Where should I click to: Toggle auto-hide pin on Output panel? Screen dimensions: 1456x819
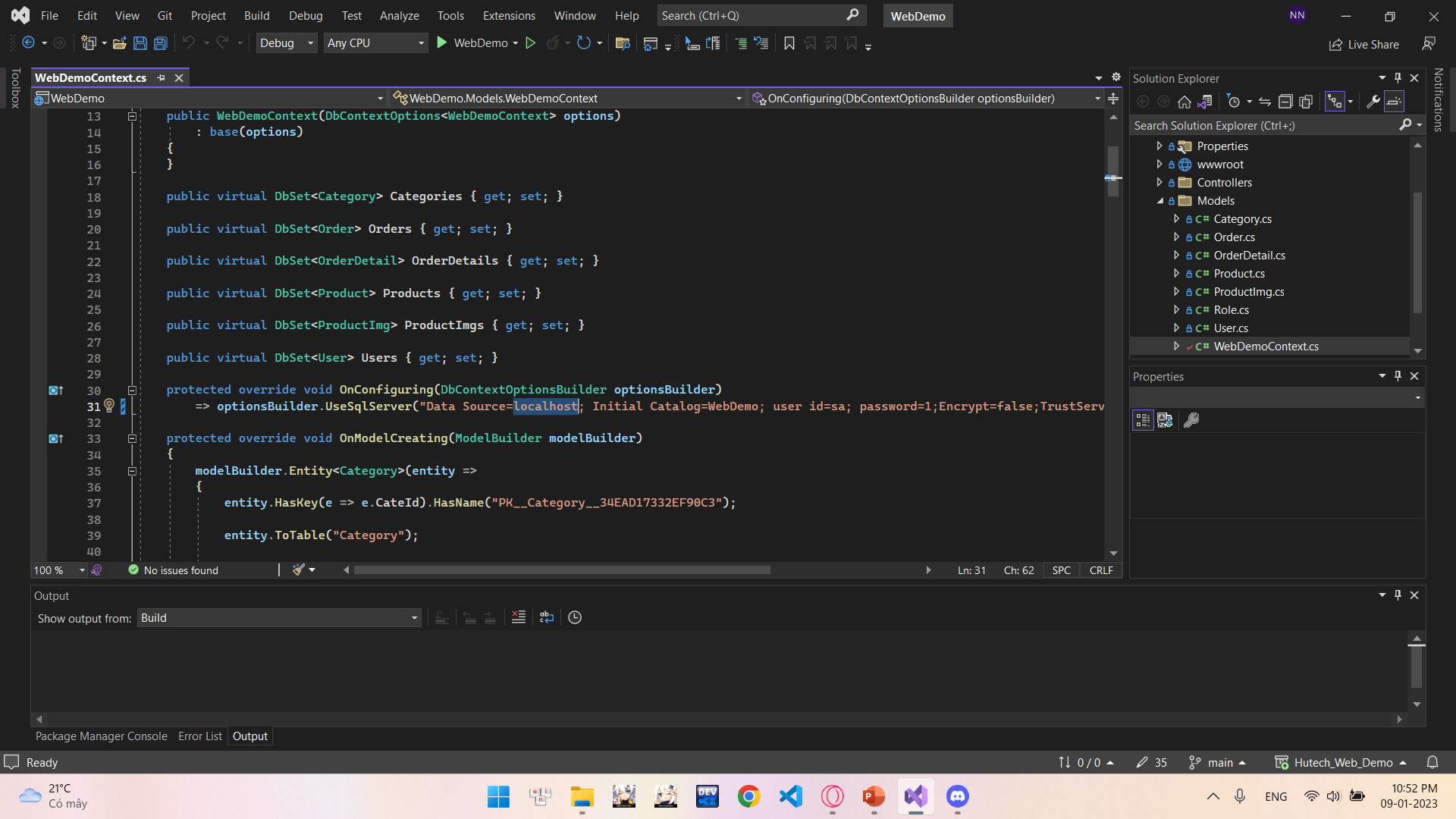pyautogui.click(x=1398, y=595)
